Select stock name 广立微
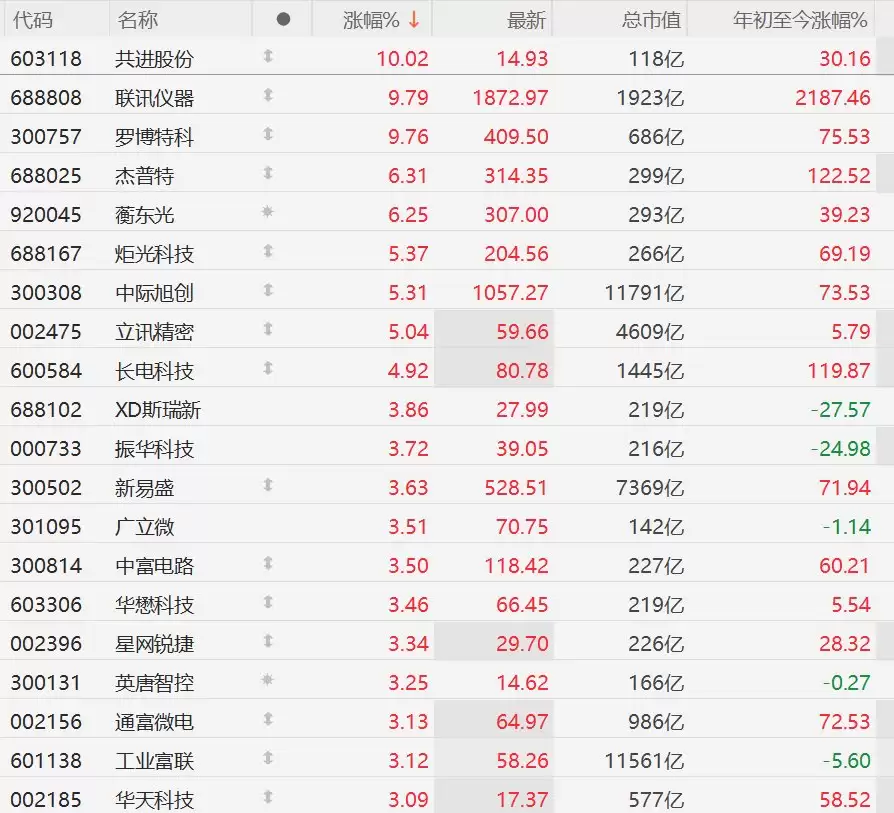The image size is (894, 813). coord(145,527)
